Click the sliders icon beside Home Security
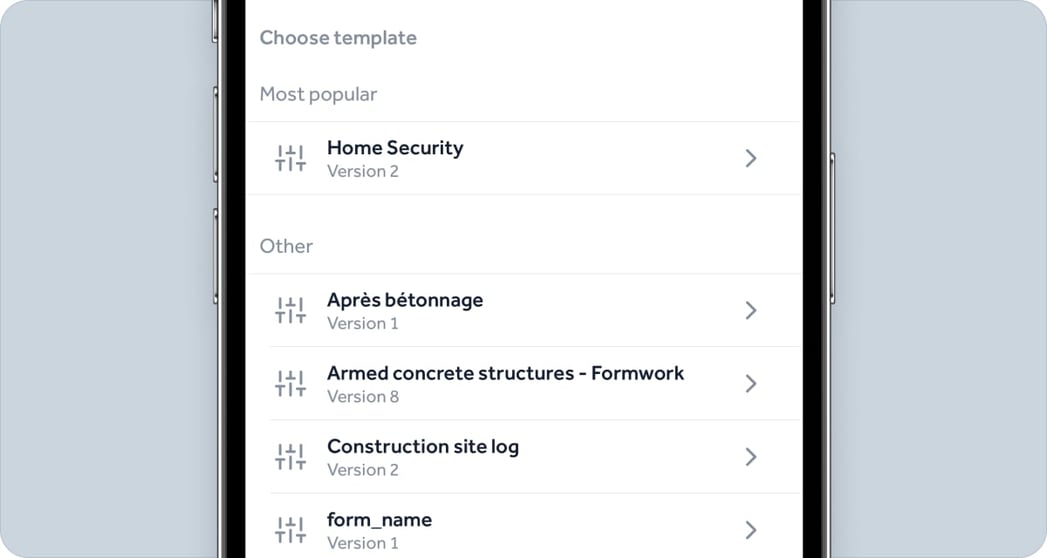This screenshot has width=1047, height=558. [290, 158]
